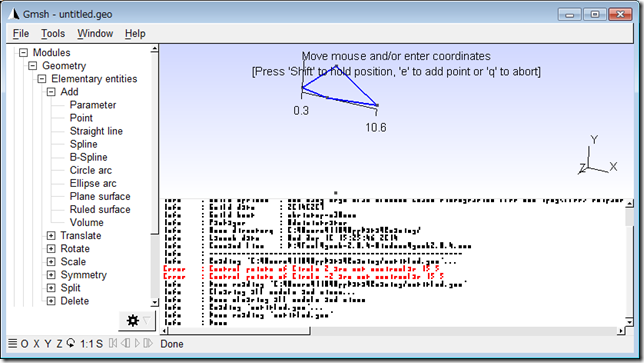Expand the Translate node
The width and height of the screenshot is (644, 363).
pos(51,236)
